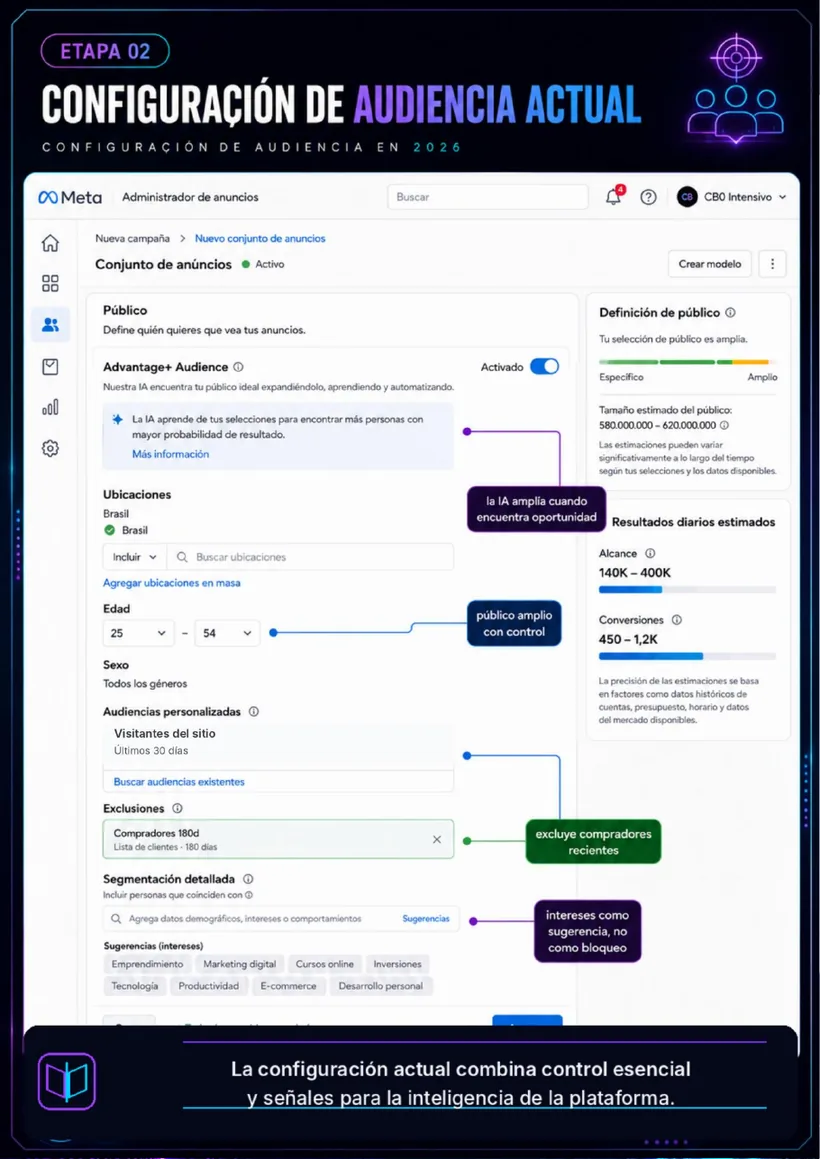
Task: Click the Nueva campaña breadcrumb
Action: coord(132,239)
